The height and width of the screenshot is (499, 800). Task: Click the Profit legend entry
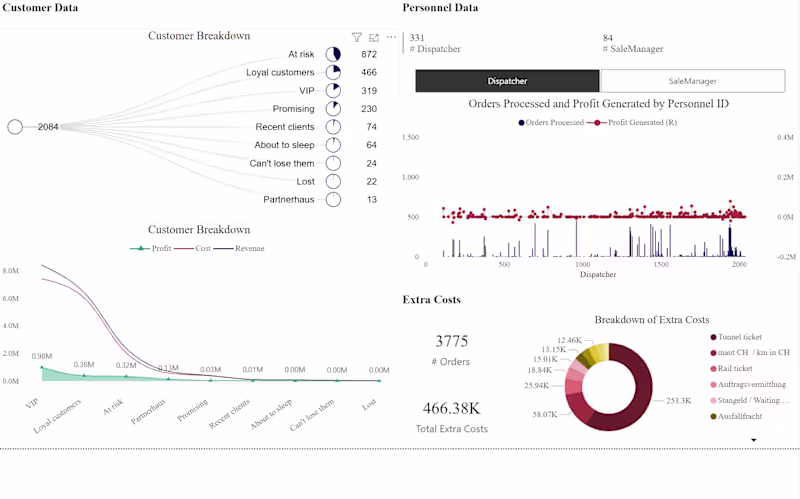(151, 248)
